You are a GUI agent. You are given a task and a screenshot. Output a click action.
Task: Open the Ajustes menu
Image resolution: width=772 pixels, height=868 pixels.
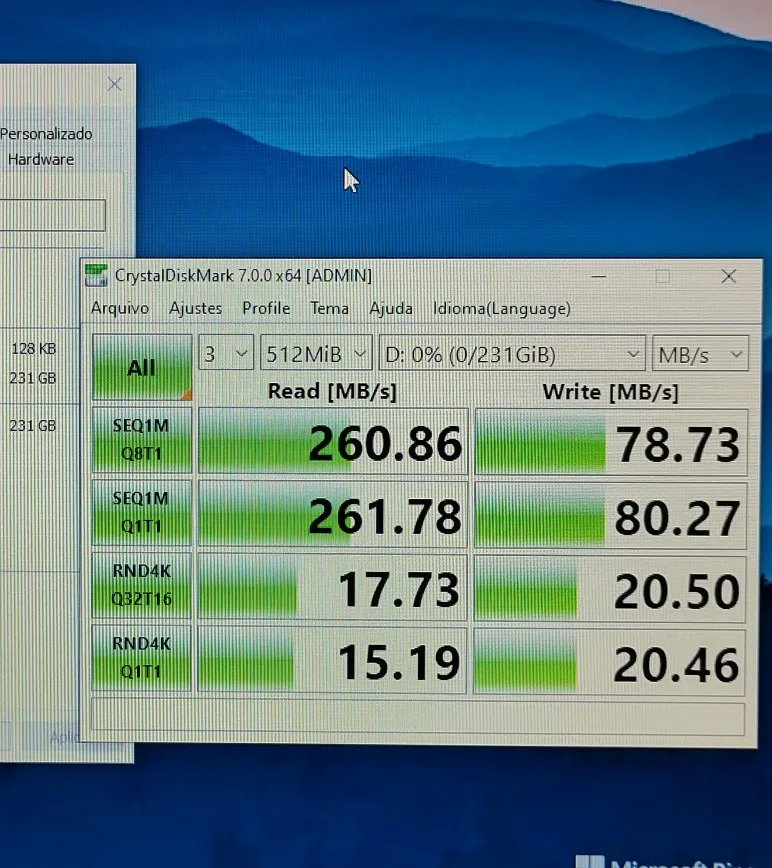(195, 308)
